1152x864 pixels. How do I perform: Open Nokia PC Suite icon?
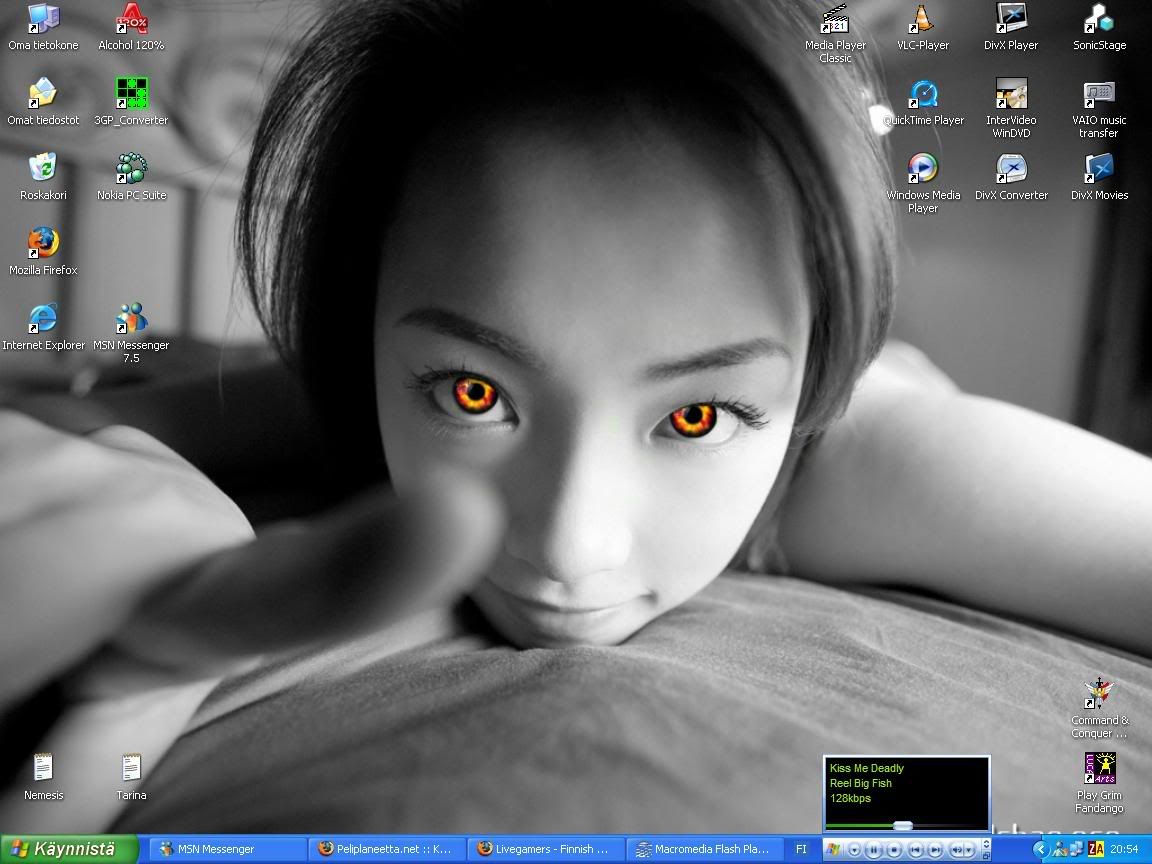131,169
